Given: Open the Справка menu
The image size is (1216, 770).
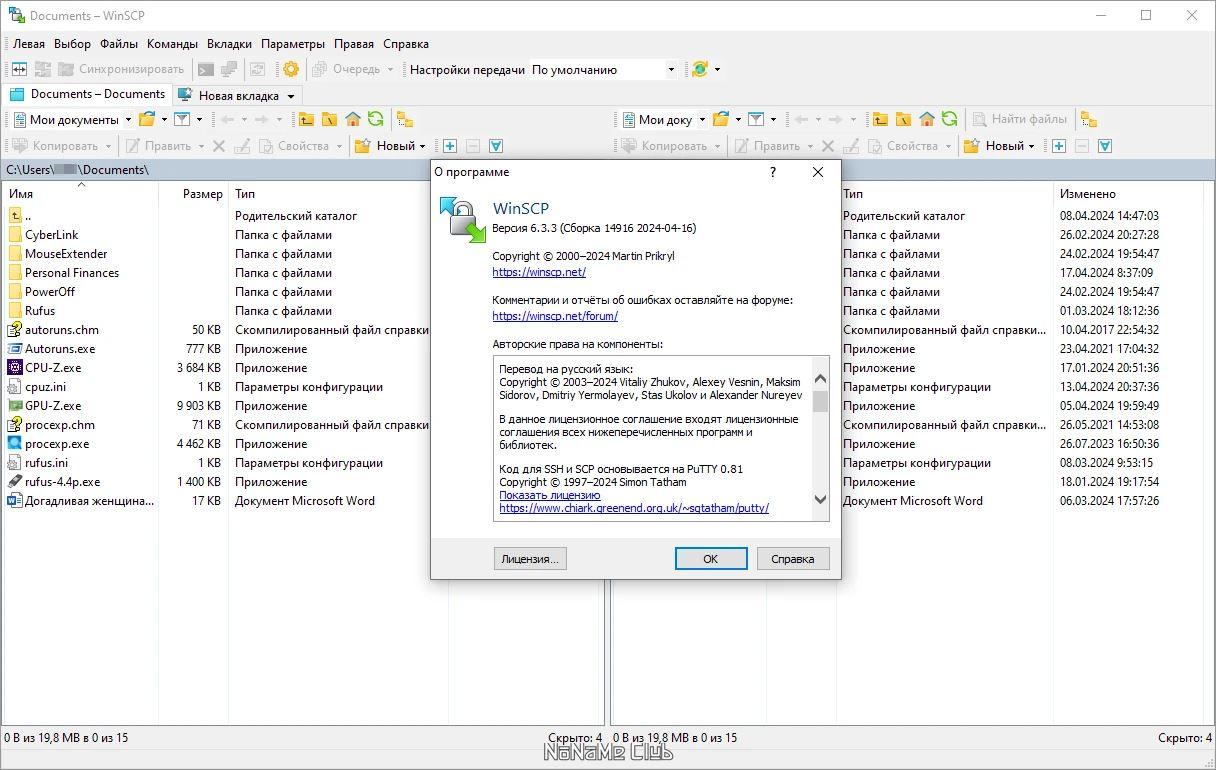Looking at the screenshot, I should click(405, 44).
